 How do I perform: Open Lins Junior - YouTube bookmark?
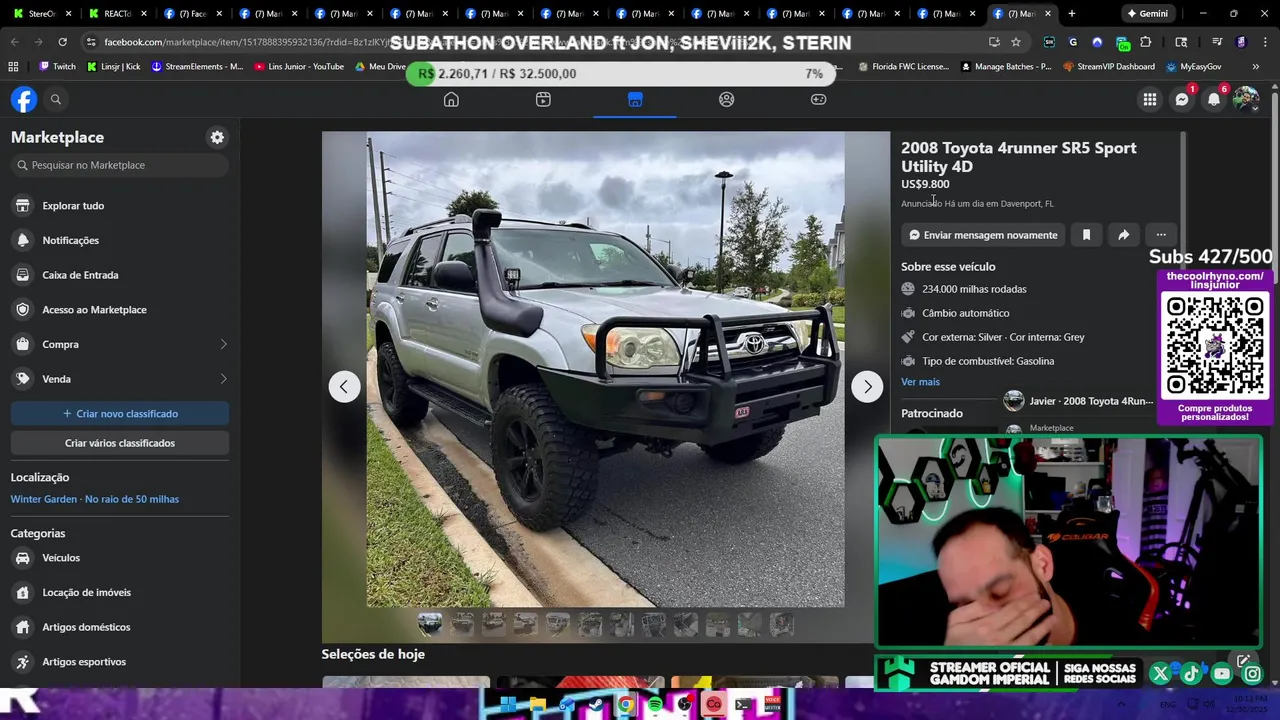(298, 67)
